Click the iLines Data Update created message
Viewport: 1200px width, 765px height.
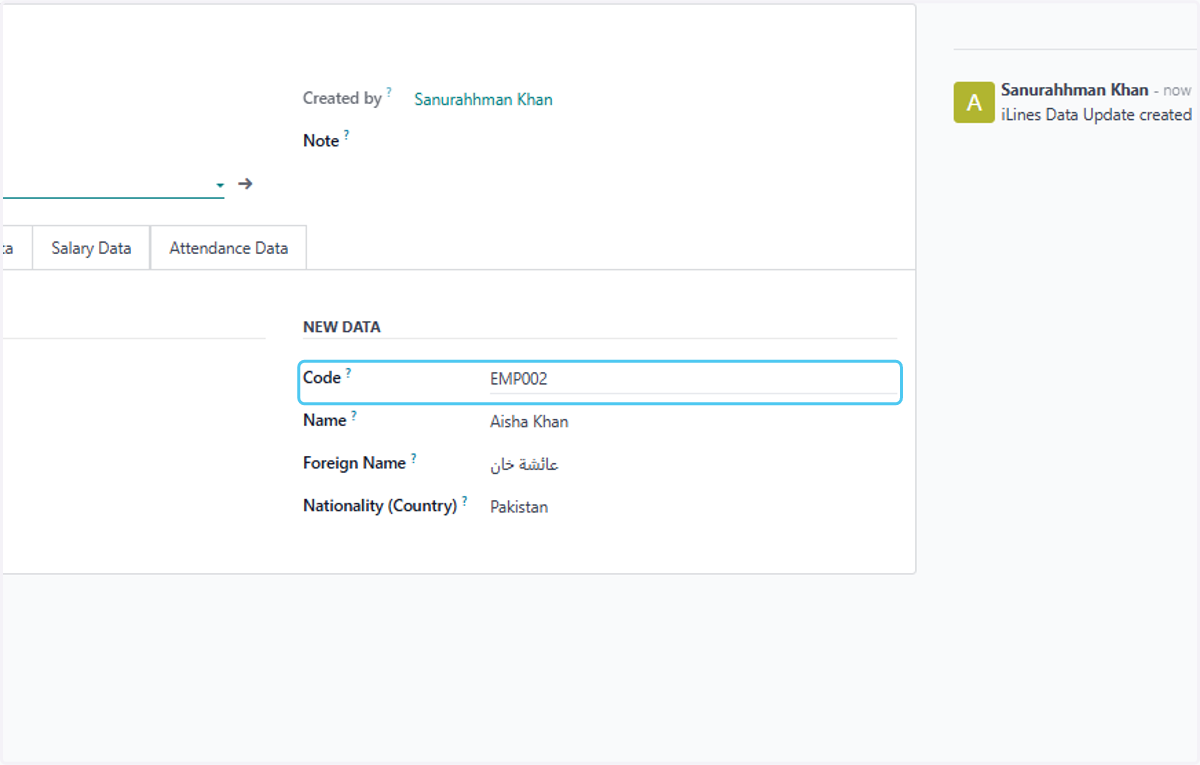click(1096, 115)
